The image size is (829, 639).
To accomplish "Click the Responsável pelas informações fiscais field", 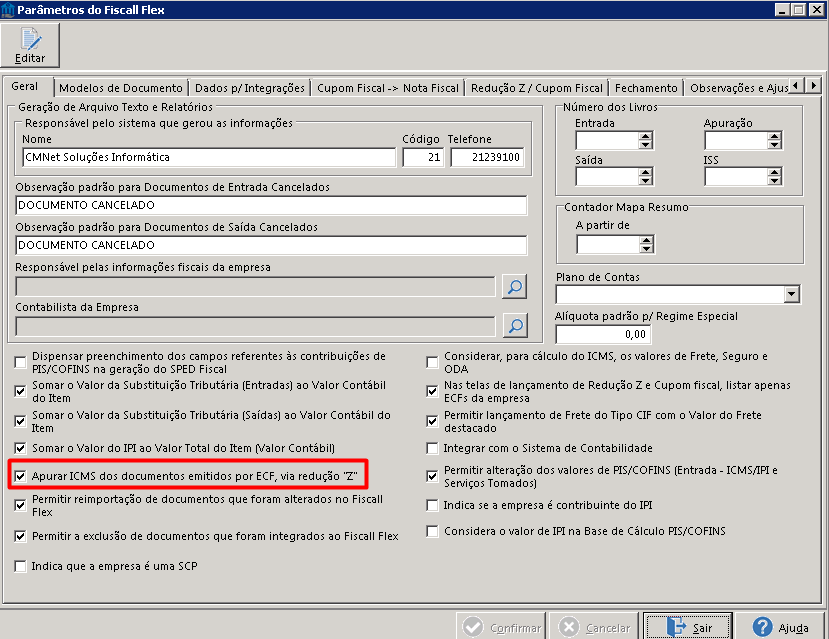I will [255, 286].
